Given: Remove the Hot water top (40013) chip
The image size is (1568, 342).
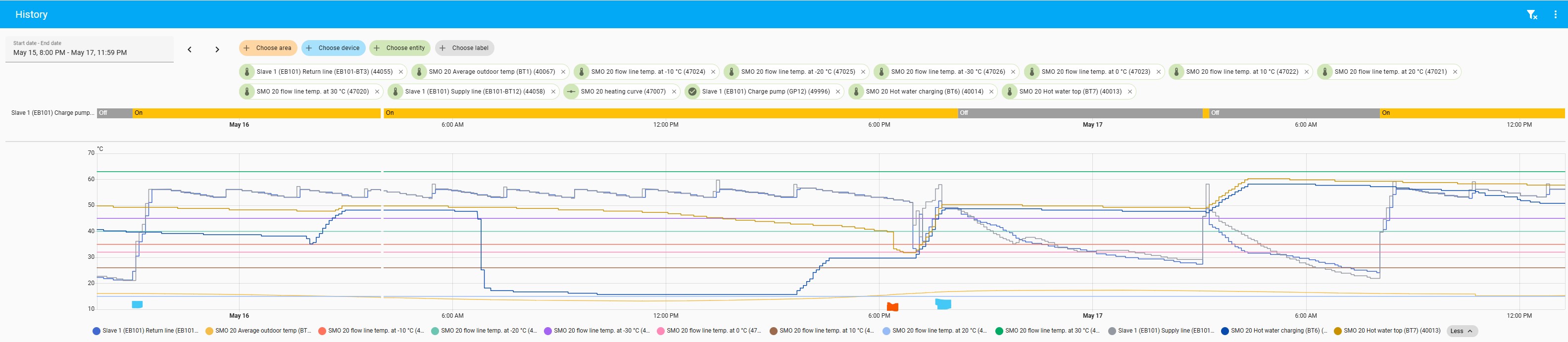Looking at the screenshot, I should 1130,92.
